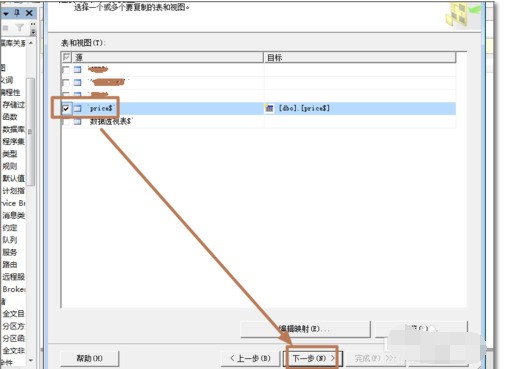Click the table icon beside price$
The image size is (505, 369).
tap(77, 108)
